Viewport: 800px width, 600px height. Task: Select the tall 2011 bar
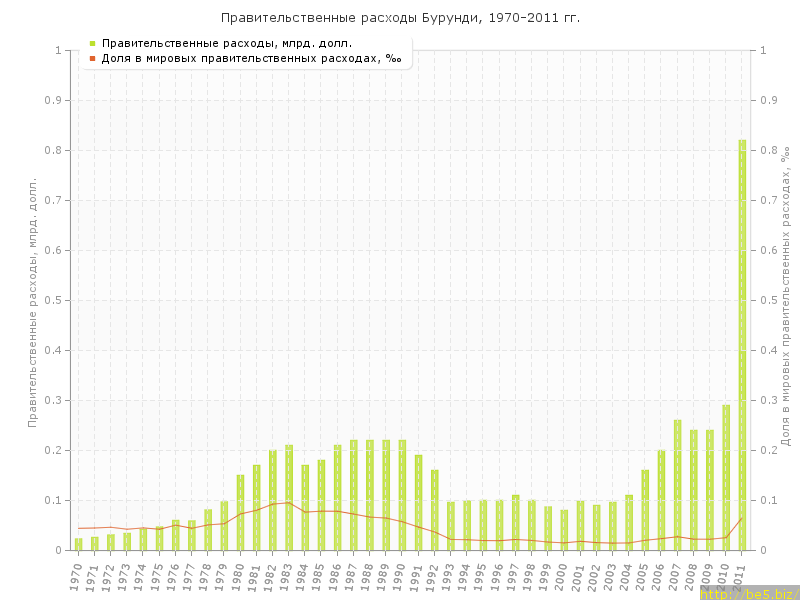742,345
